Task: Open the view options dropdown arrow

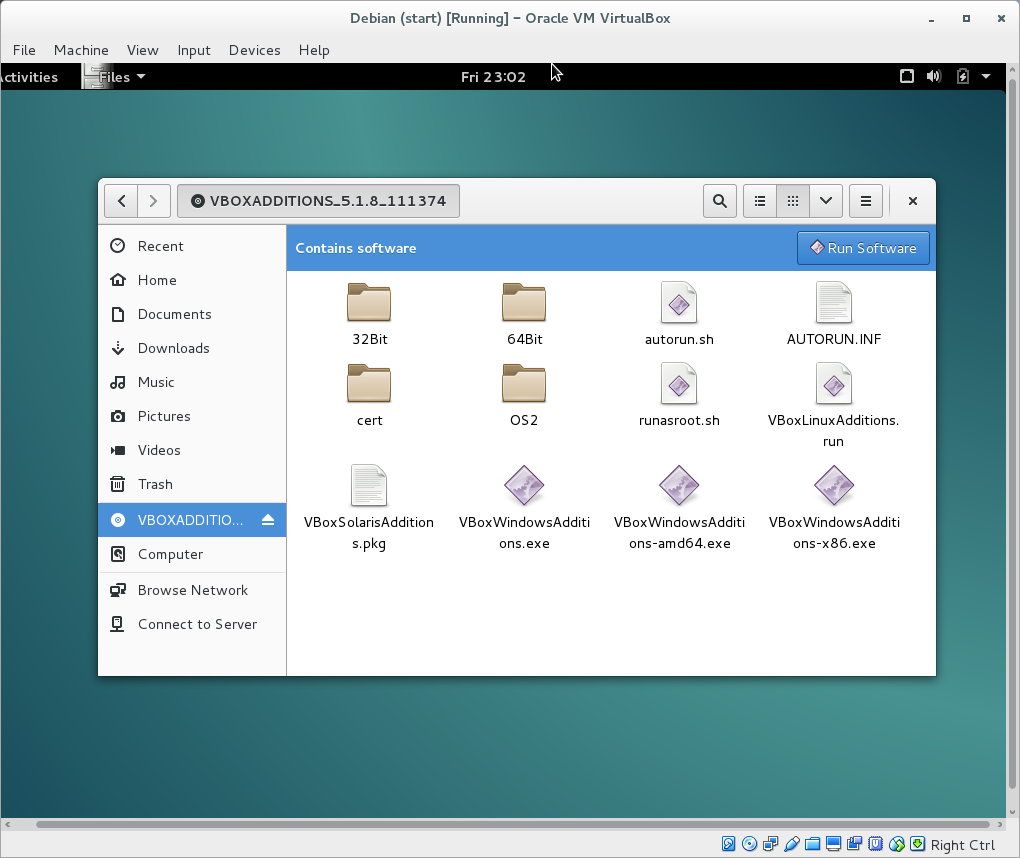Action: pos(826,201)
